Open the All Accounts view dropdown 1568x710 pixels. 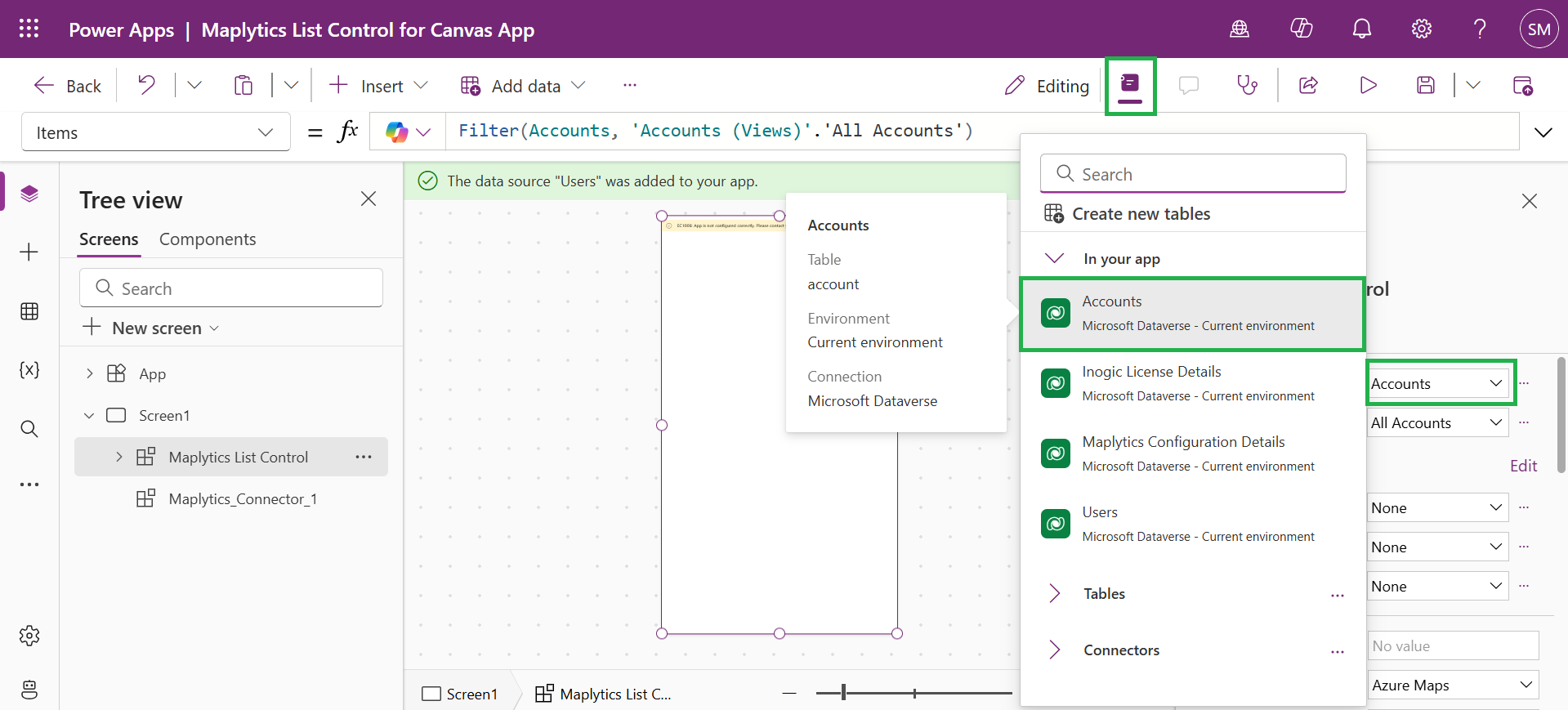[x=1438, y=422]
